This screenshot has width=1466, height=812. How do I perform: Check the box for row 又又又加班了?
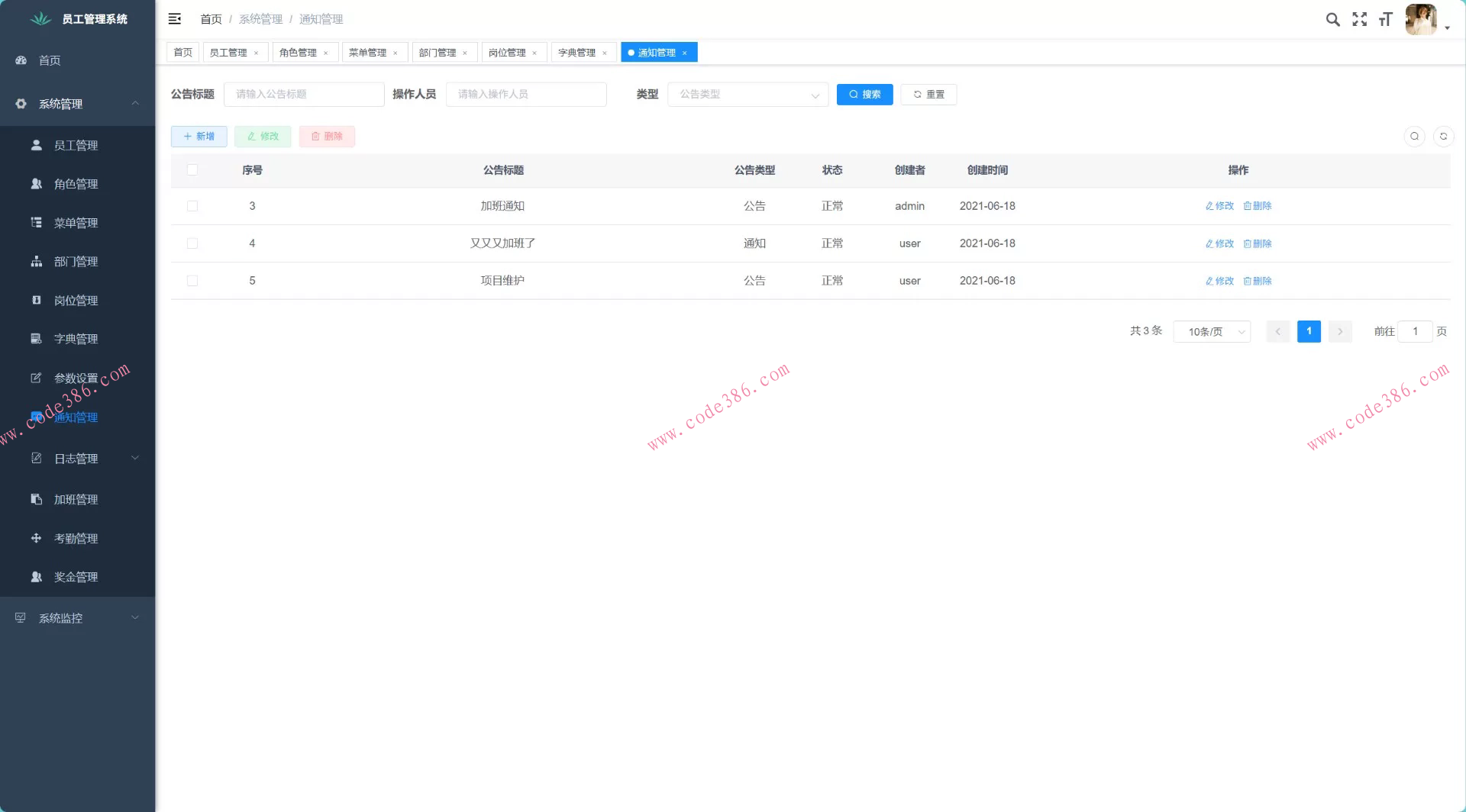[x=192, y=243]
